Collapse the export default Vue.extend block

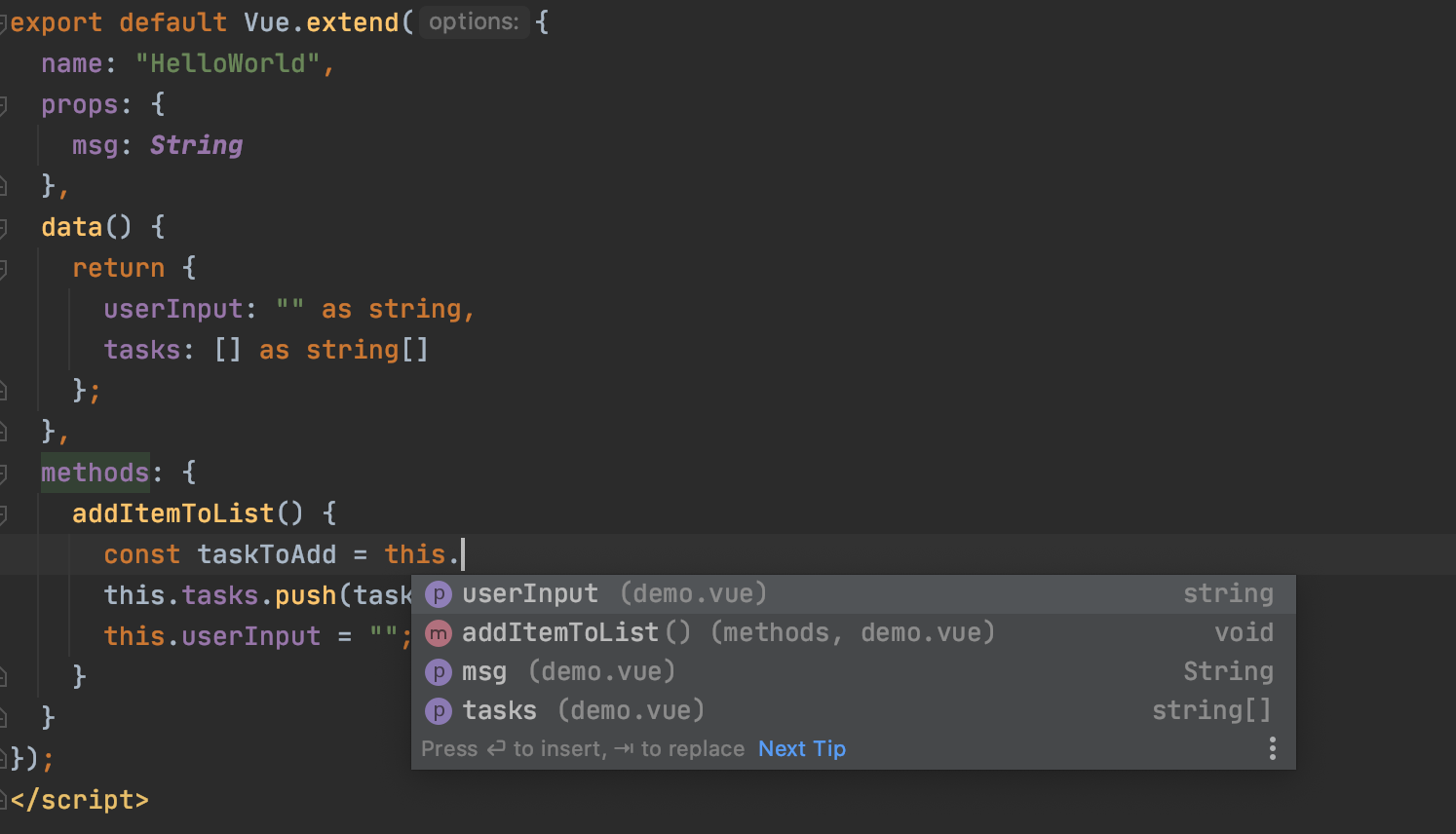(x=3, y=22)
